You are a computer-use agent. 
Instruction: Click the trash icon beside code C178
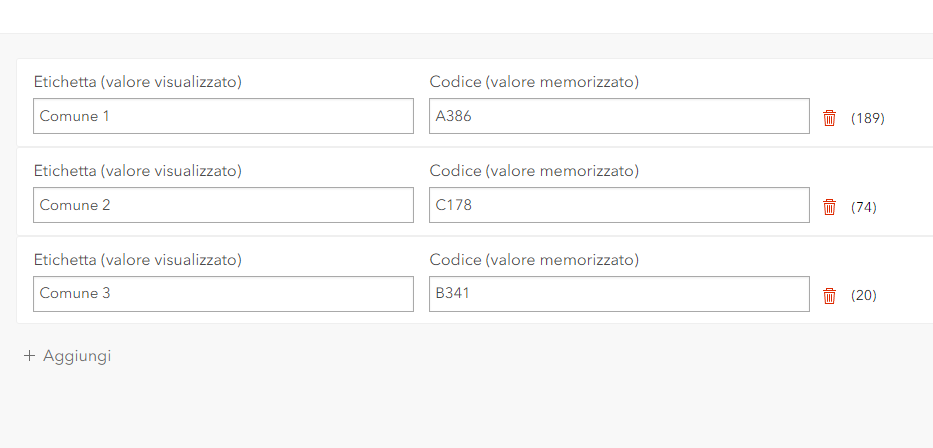coord(829,207)
